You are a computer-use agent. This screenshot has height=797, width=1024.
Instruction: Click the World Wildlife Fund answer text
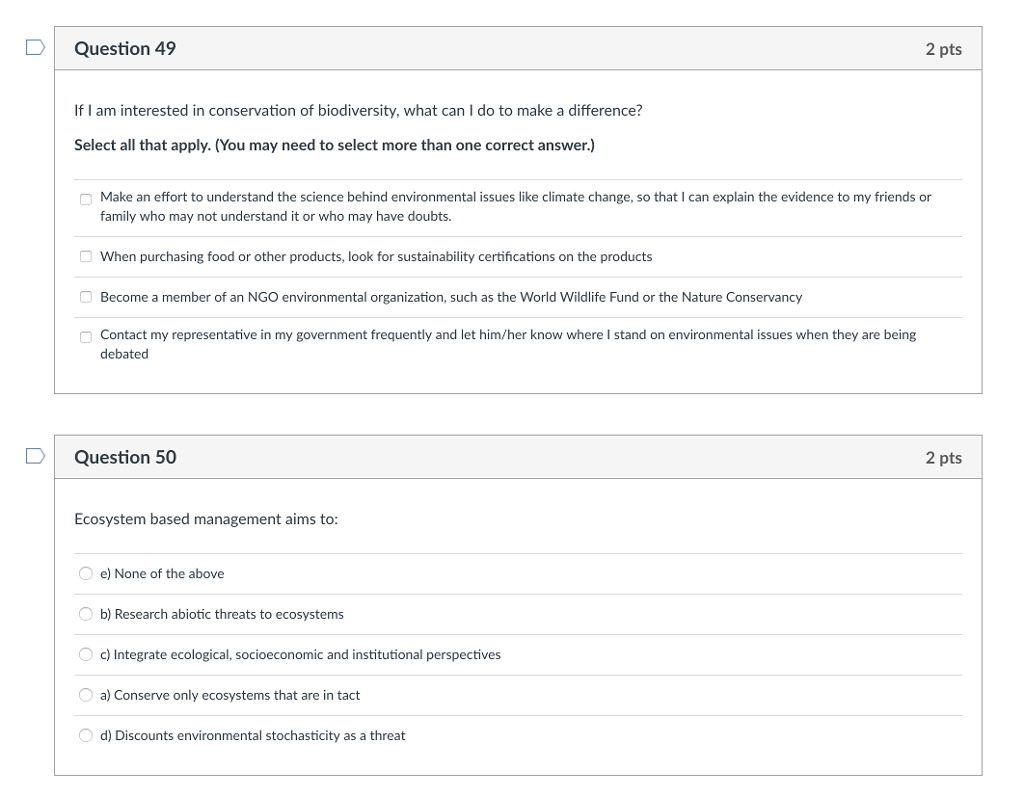point(451,297)
